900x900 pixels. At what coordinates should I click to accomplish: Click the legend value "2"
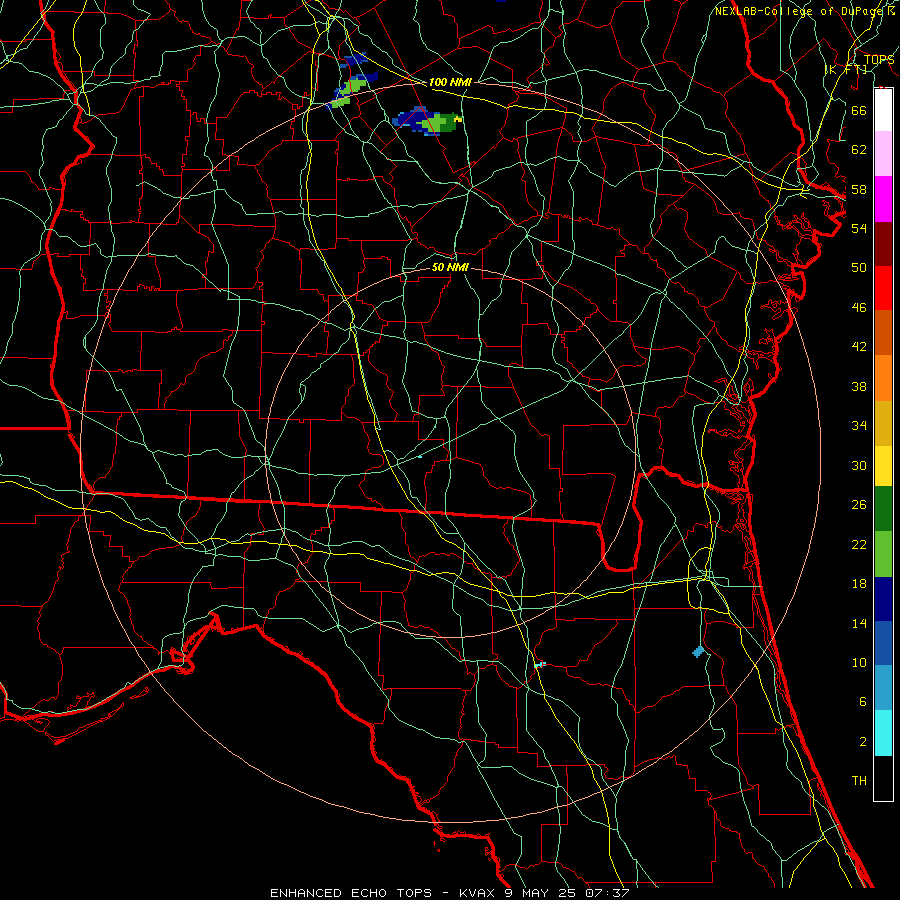[862, 742]
